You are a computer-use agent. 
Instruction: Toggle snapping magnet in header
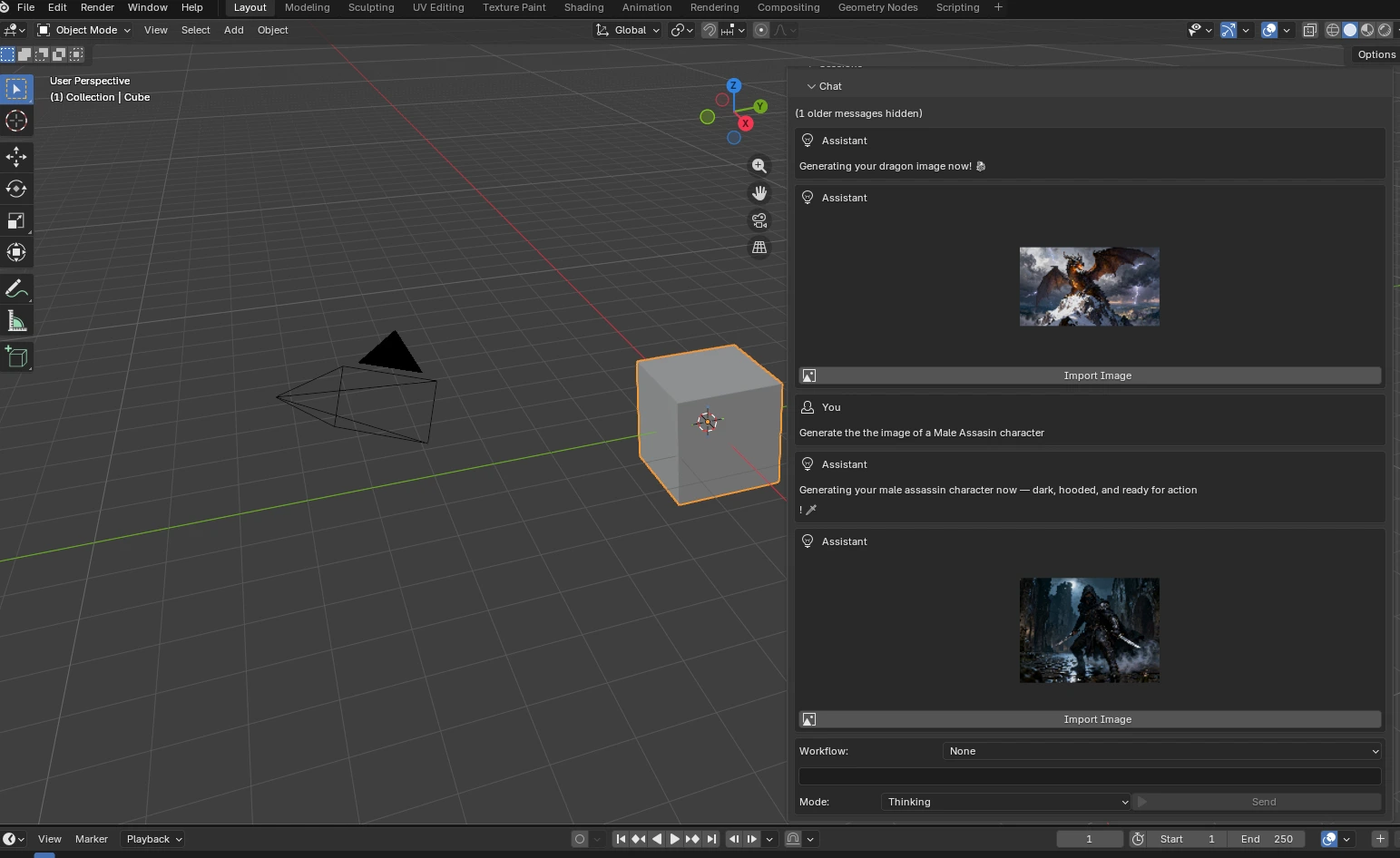point(710,30)
